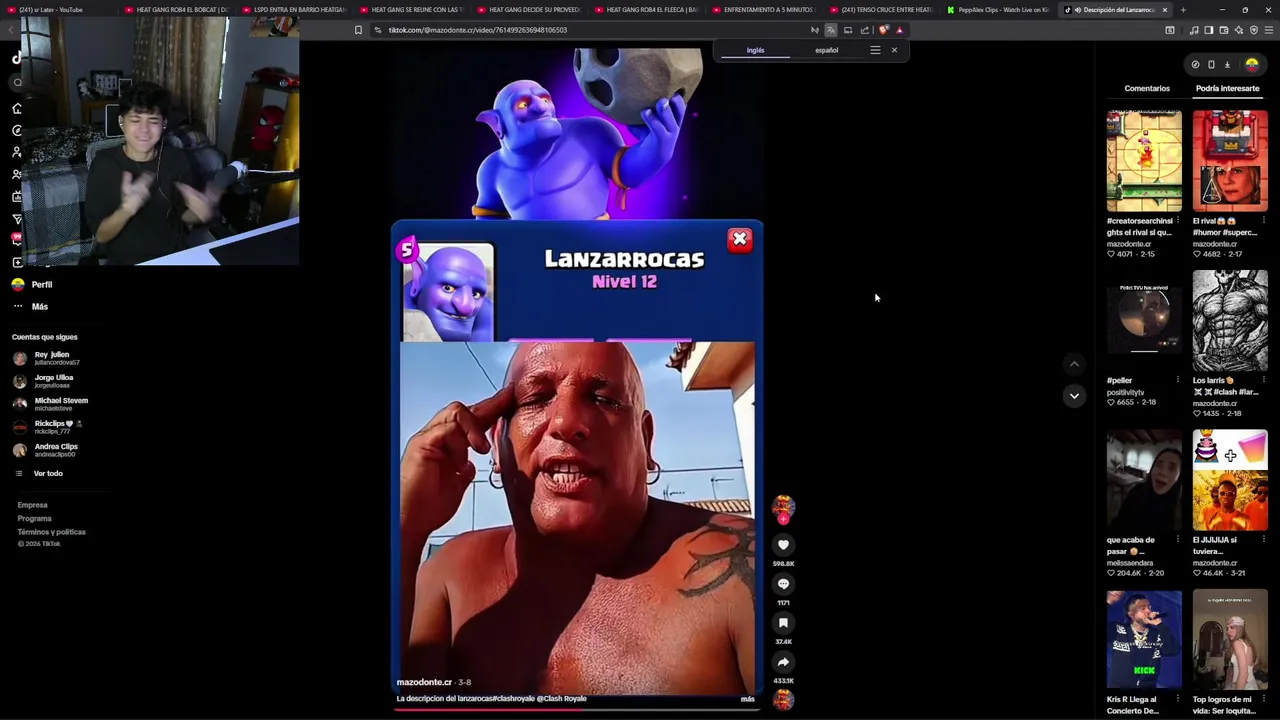
Task: Open the spinning sound disc icon
Action: click(x=783, y=700)
